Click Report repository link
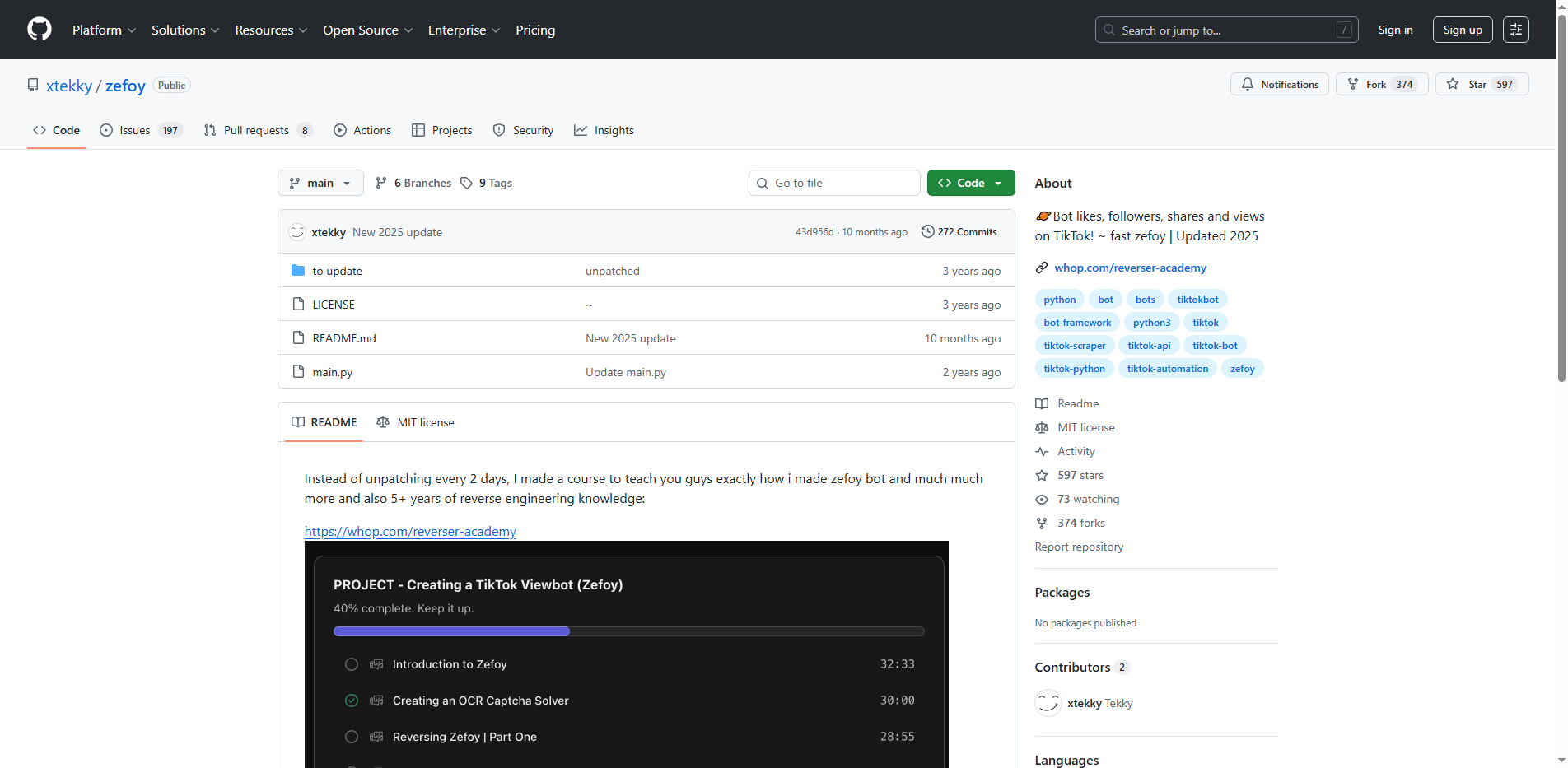The height and width of the screenshot is (768, 1568). pyautogui.click(x=1079, y=547)
